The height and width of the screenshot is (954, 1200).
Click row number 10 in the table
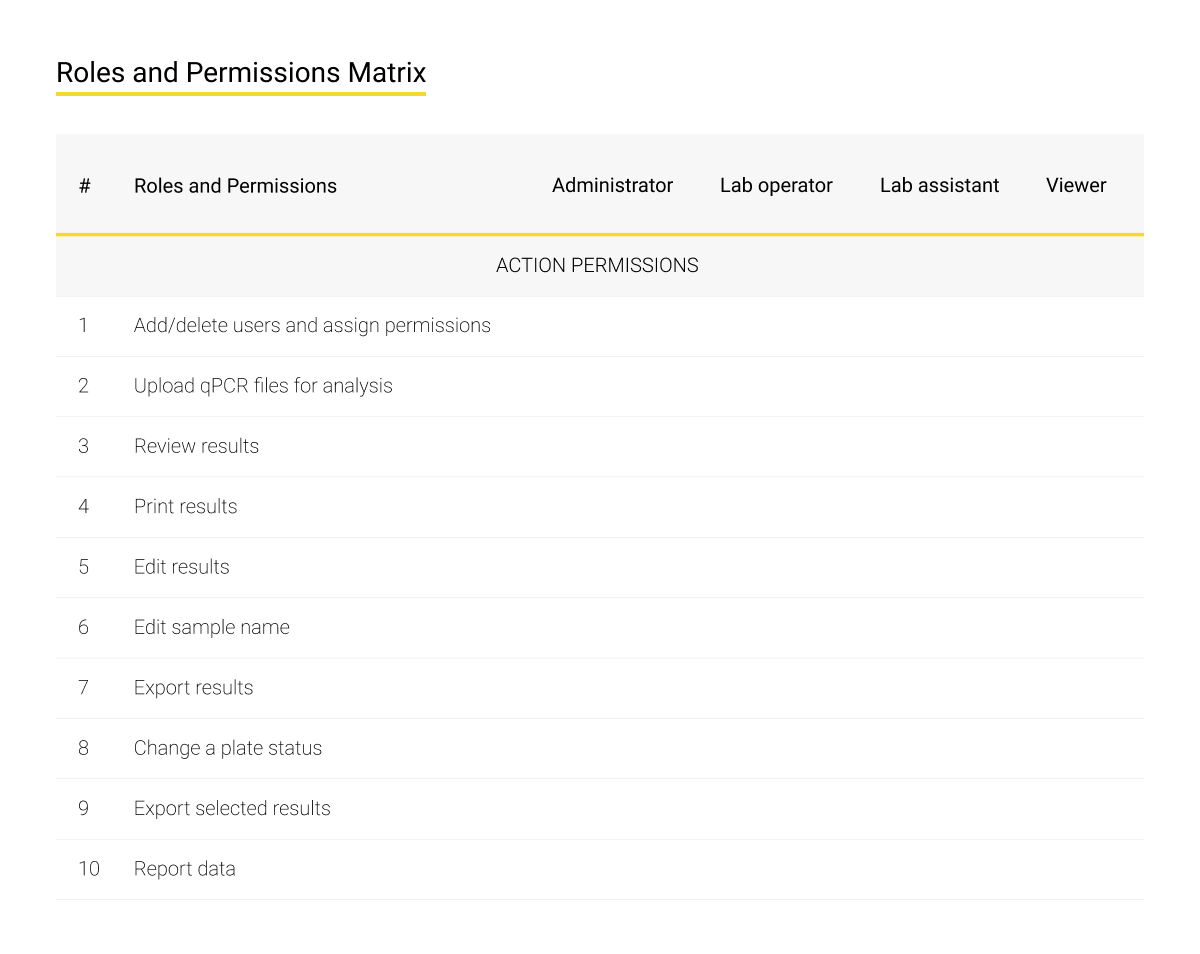click(89, 869)
